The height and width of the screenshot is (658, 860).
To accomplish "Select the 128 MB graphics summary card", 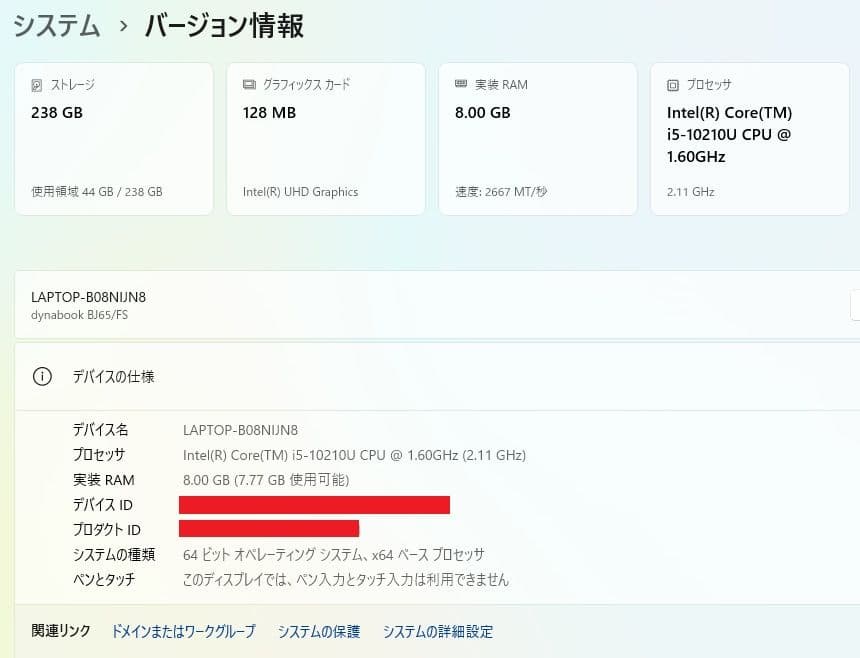I will (x=325, y=138).
